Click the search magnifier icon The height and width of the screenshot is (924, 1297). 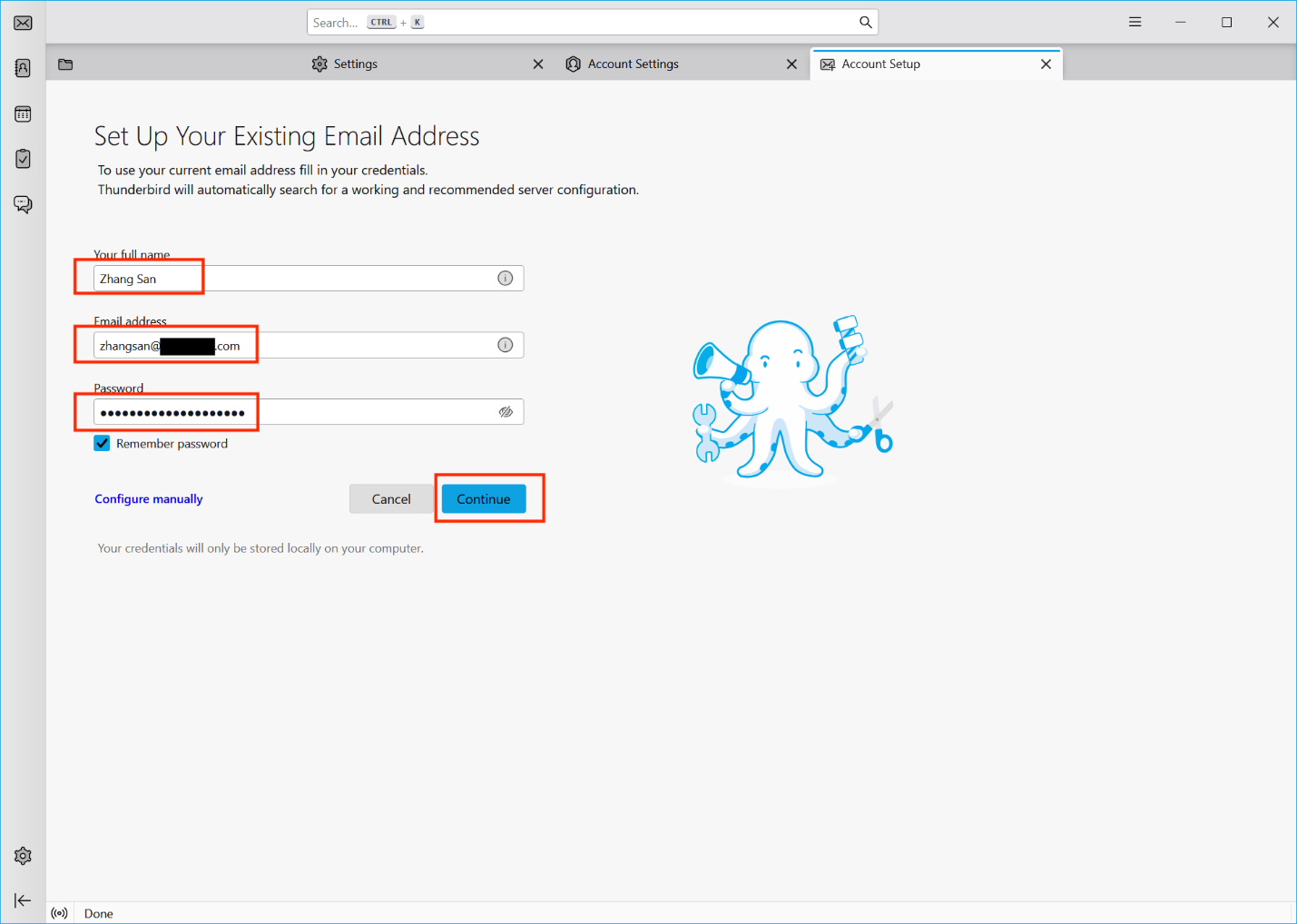(x=866, y=23)
